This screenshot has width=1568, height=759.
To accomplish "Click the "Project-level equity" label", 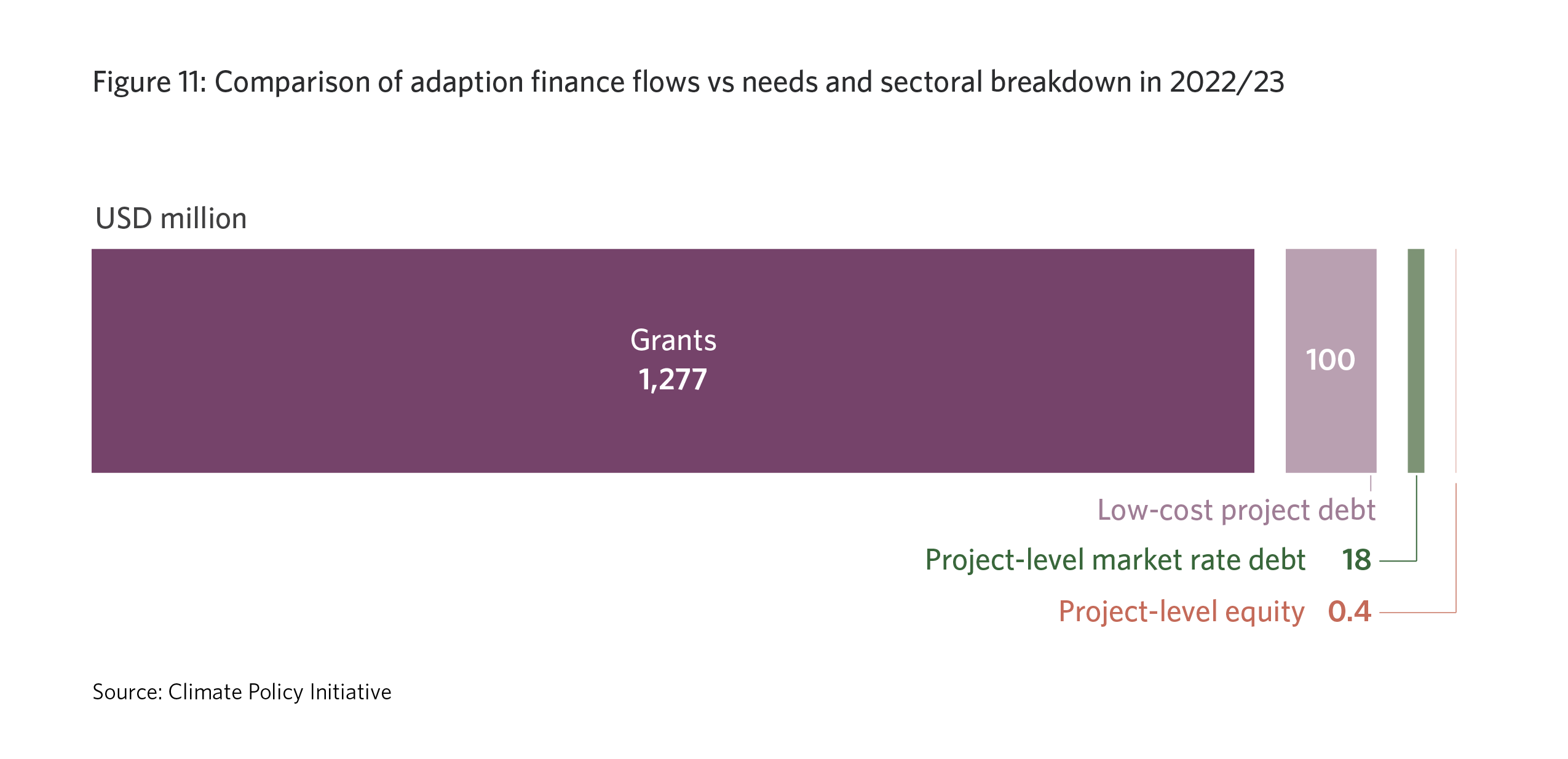I will point(1181,611).
